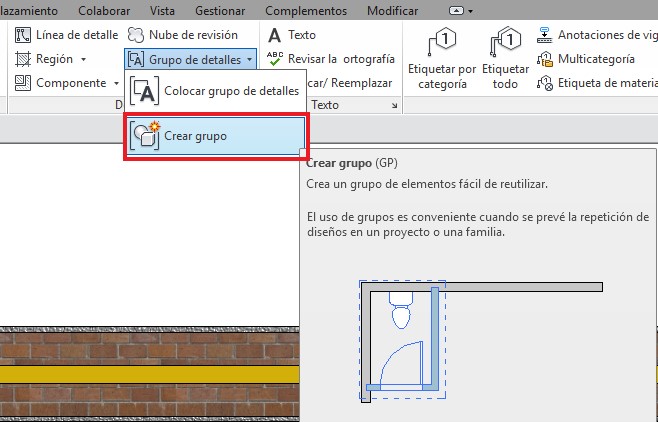Click the Nube de revisión tool
The width and height of the screenshot is (658, 422).
(183, 35)
